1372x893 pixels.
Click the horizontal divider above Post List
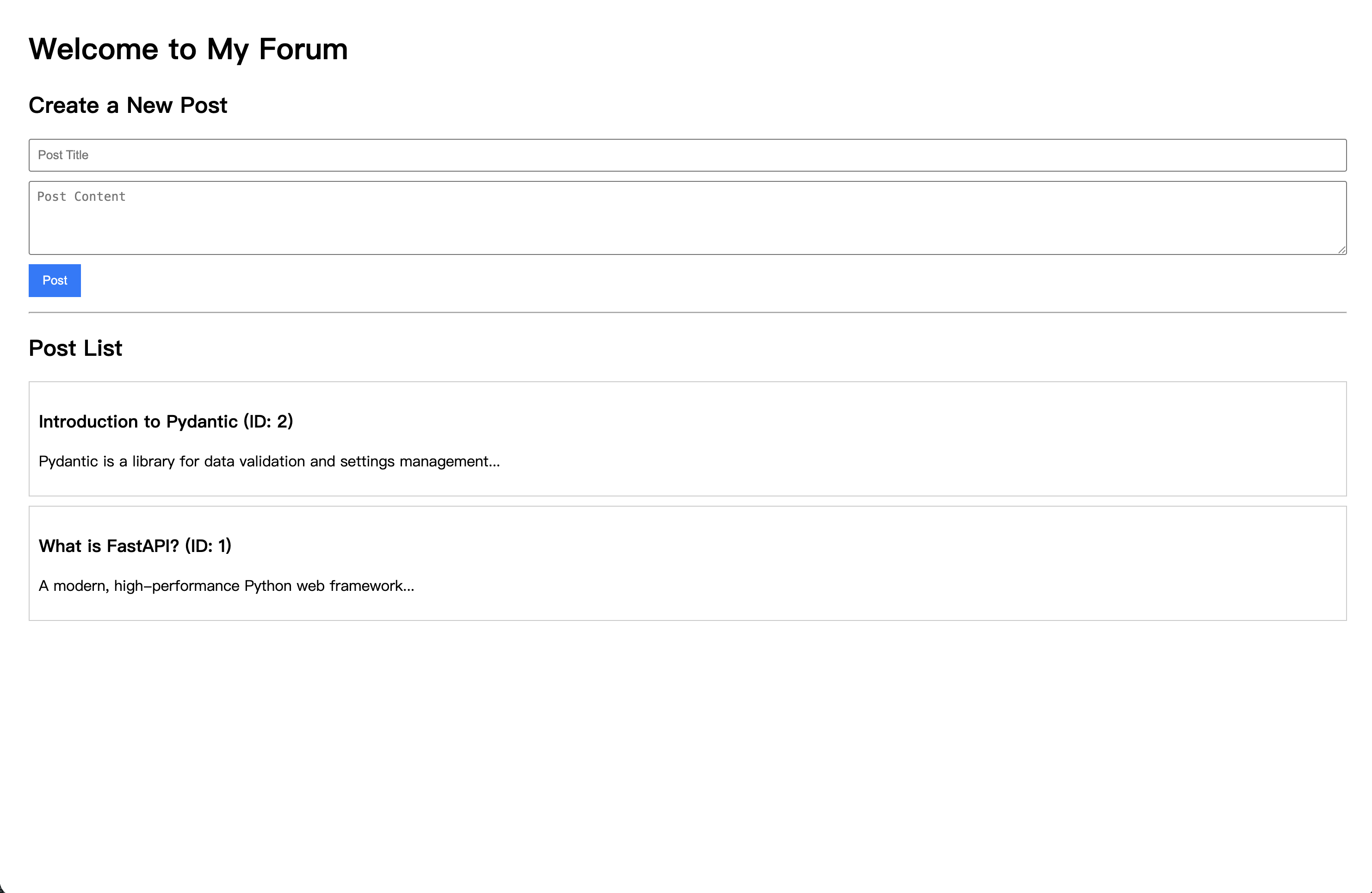pos(687,312)
